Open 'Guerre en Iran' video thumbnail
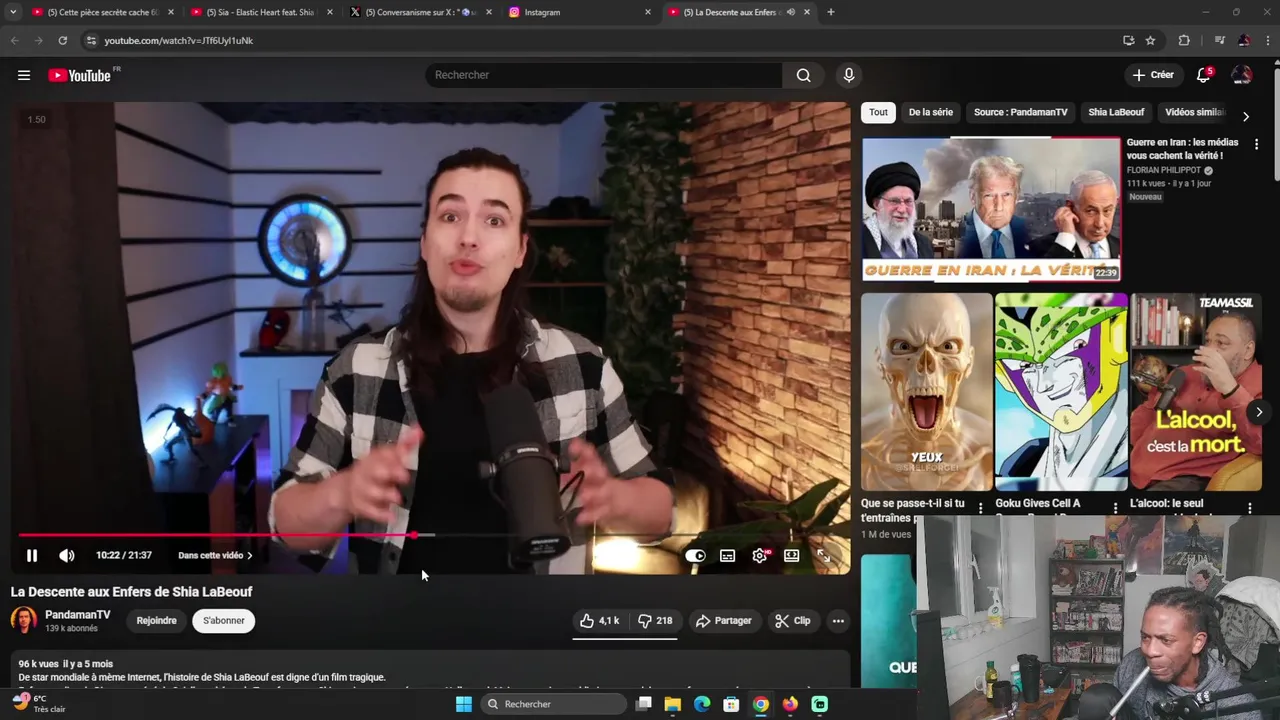Screen dimensions: 1280x720 click(991, 209)
